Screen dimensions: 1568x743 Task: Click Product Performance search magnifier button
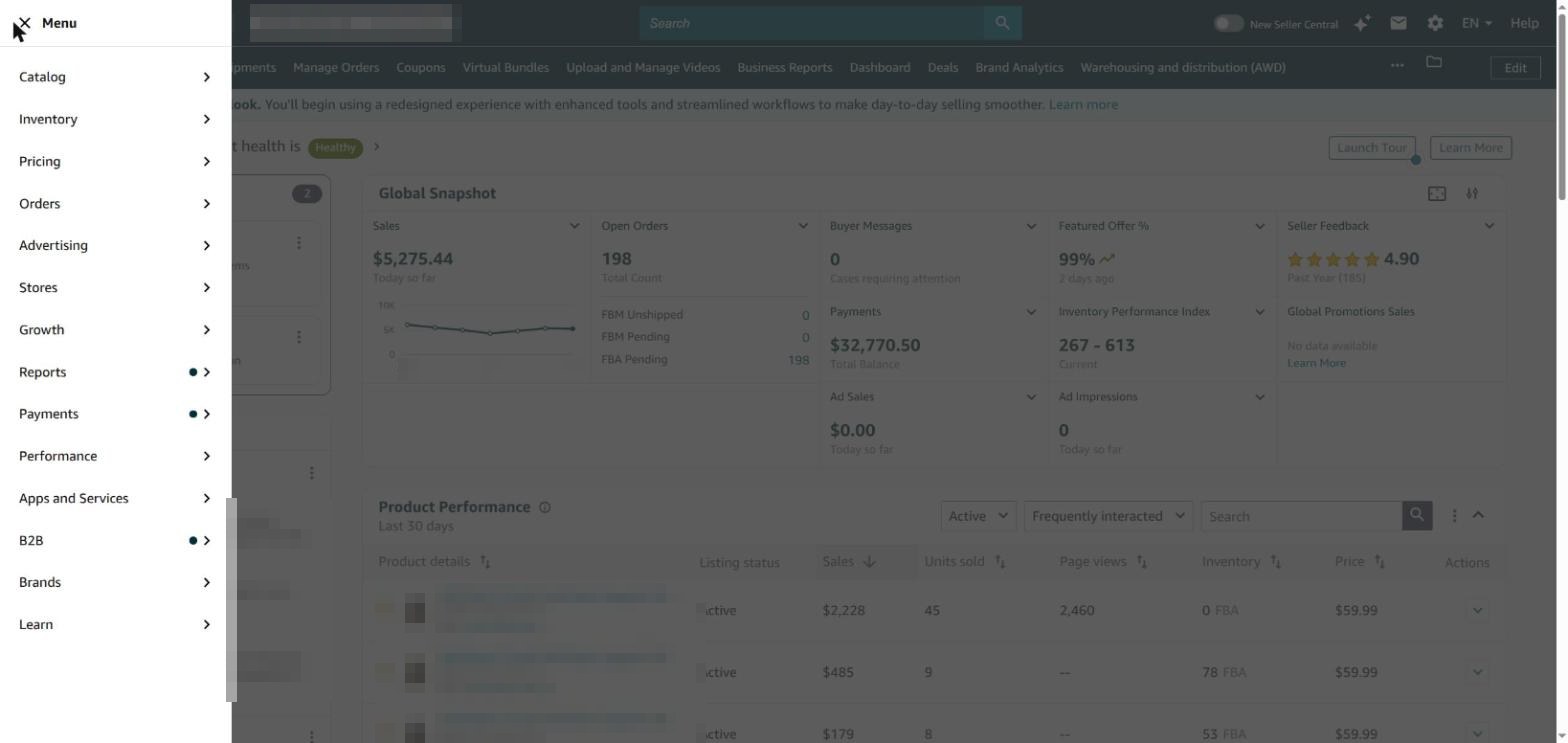[x=1417, y=516]
